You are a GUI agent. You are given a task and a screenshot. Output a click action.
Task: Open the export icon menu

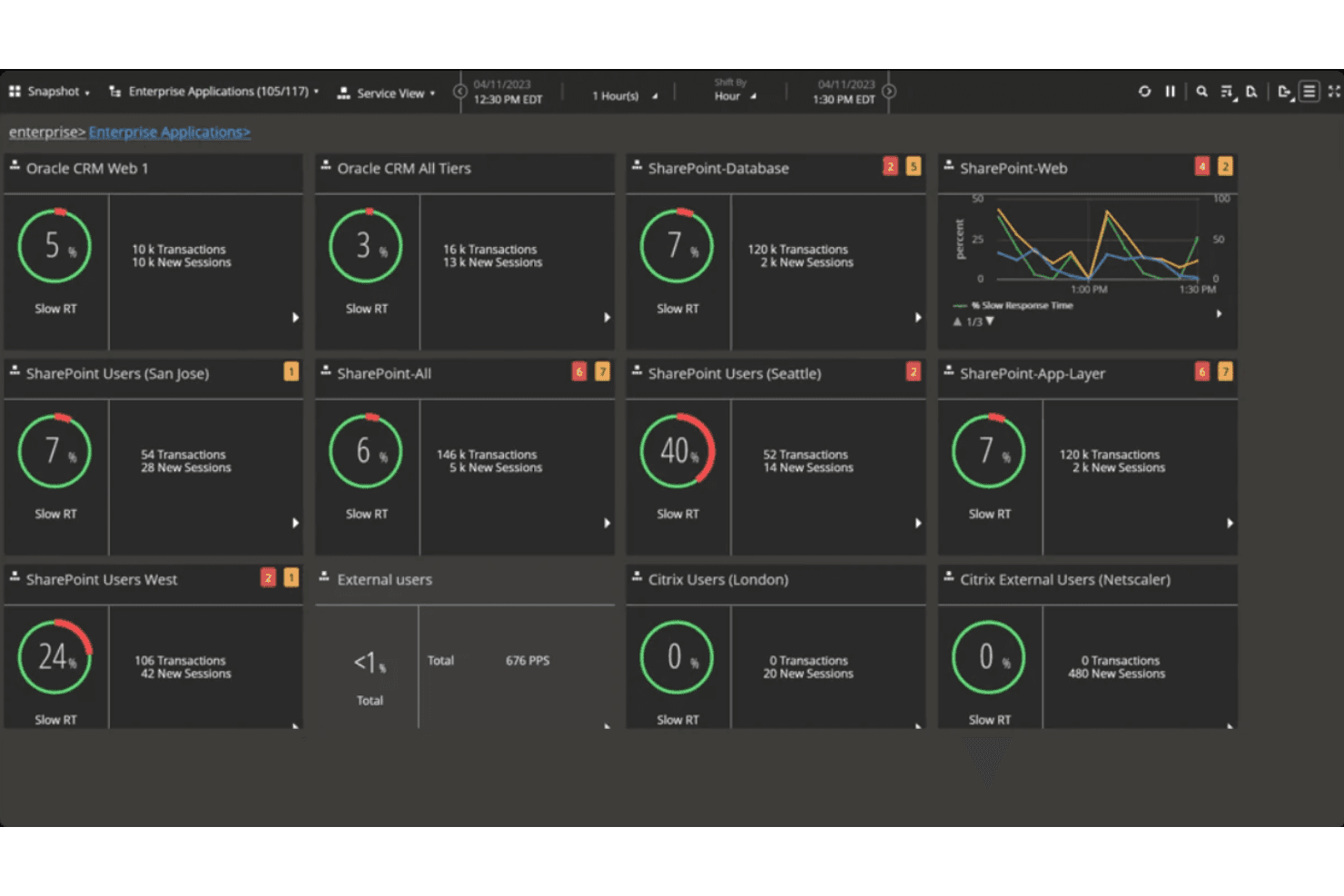point(1284,92)
